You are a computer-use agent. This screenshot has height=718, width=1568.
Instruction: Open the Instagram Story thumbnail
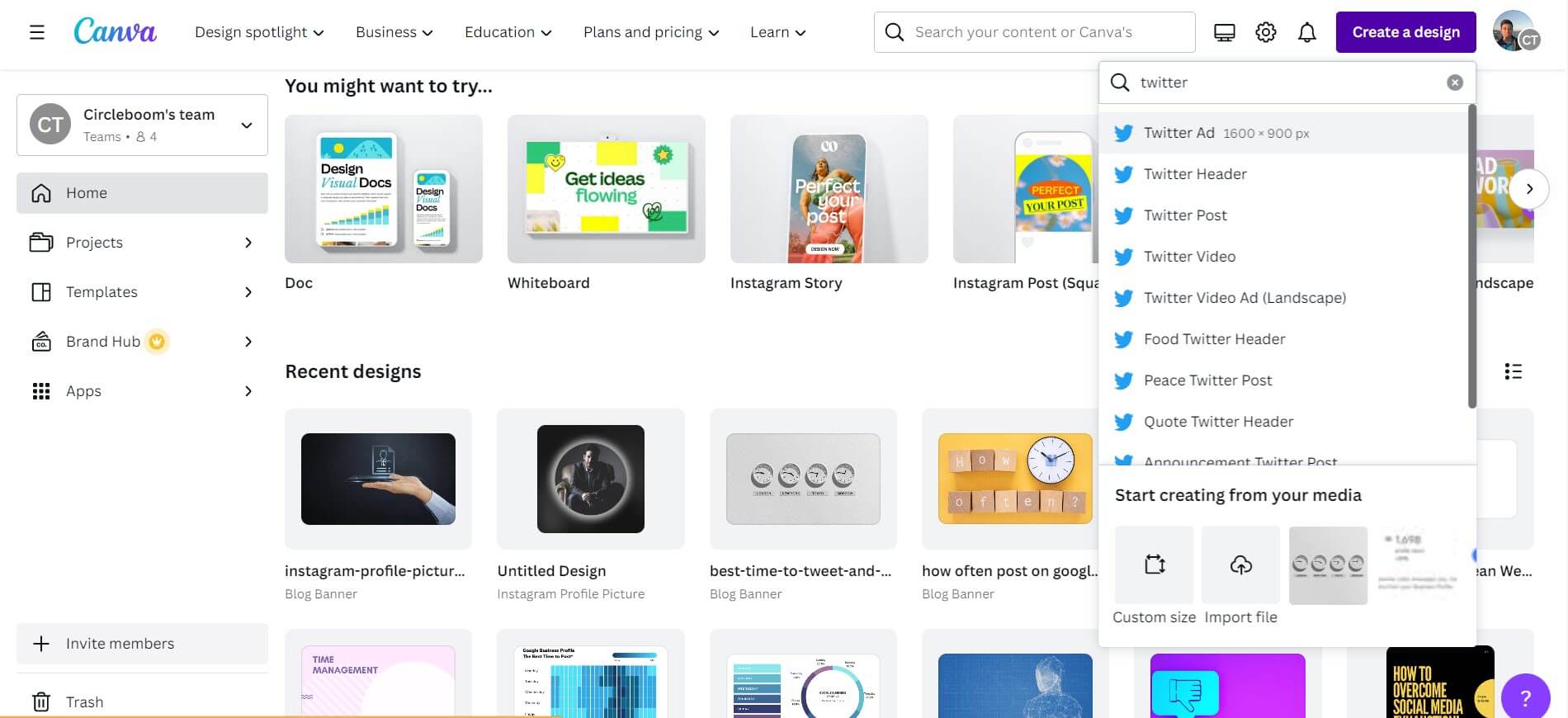coord(829,189)
